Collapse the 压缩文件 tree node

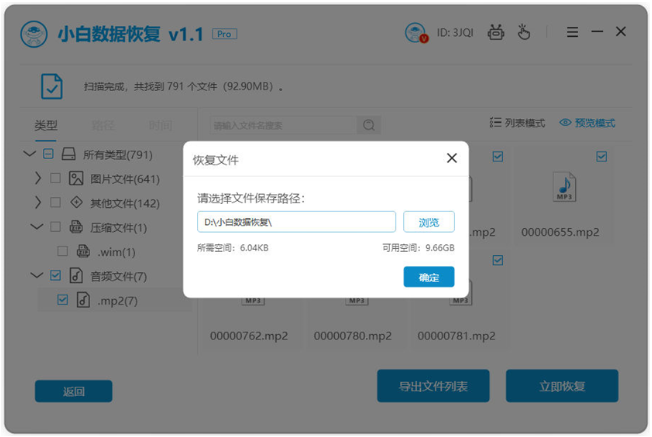click(38, 227)
